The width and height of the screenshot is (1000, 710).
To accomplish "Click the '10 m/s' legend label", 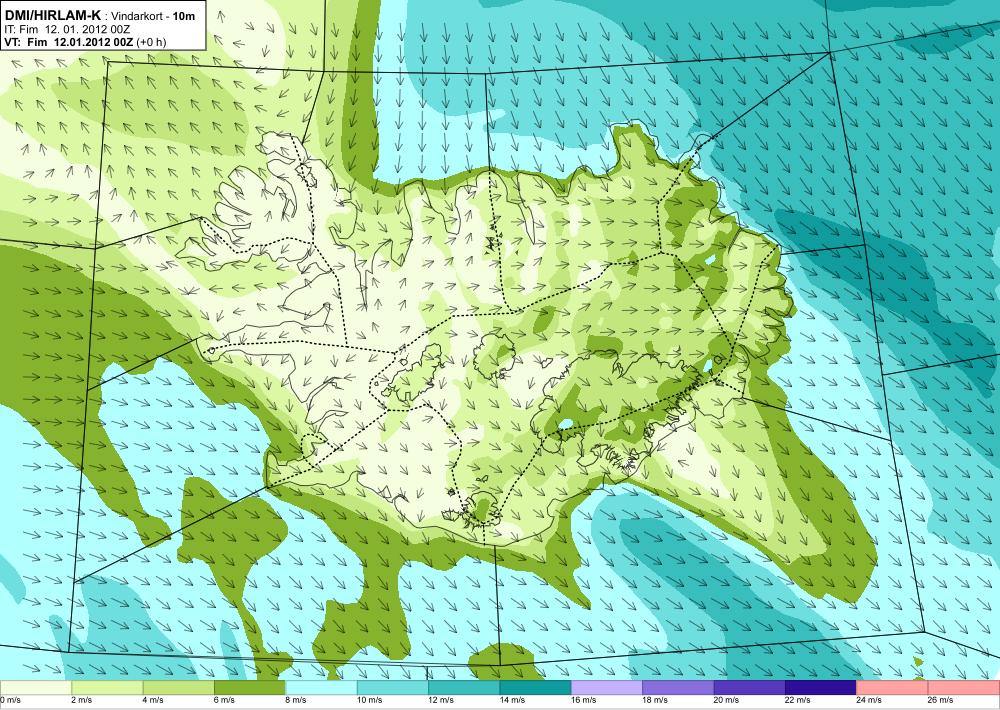I will (370, 700).
